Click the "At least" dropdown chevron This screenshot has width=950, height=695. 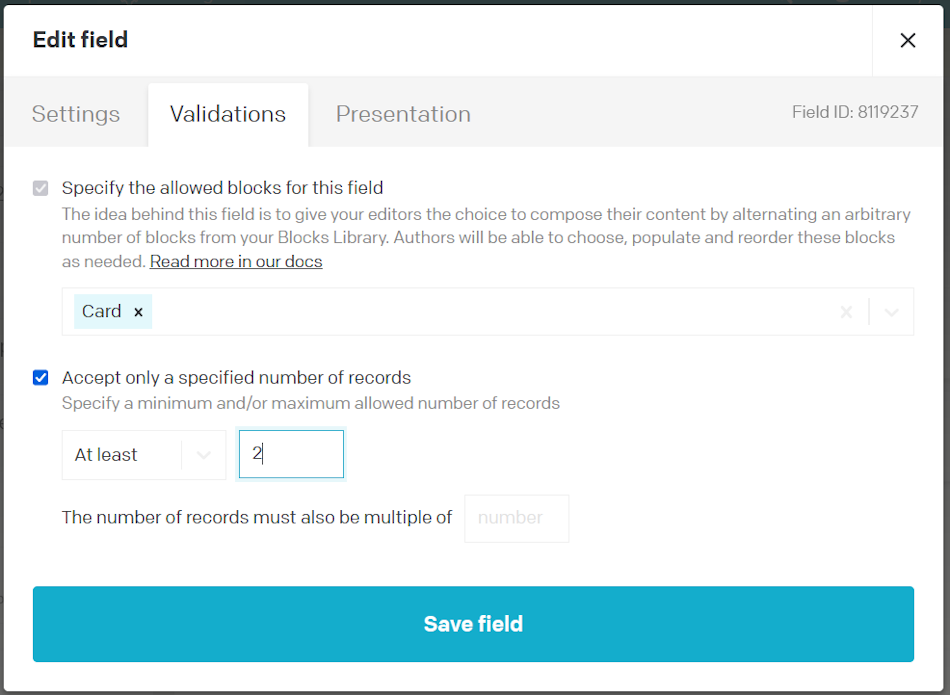point(206,454)
